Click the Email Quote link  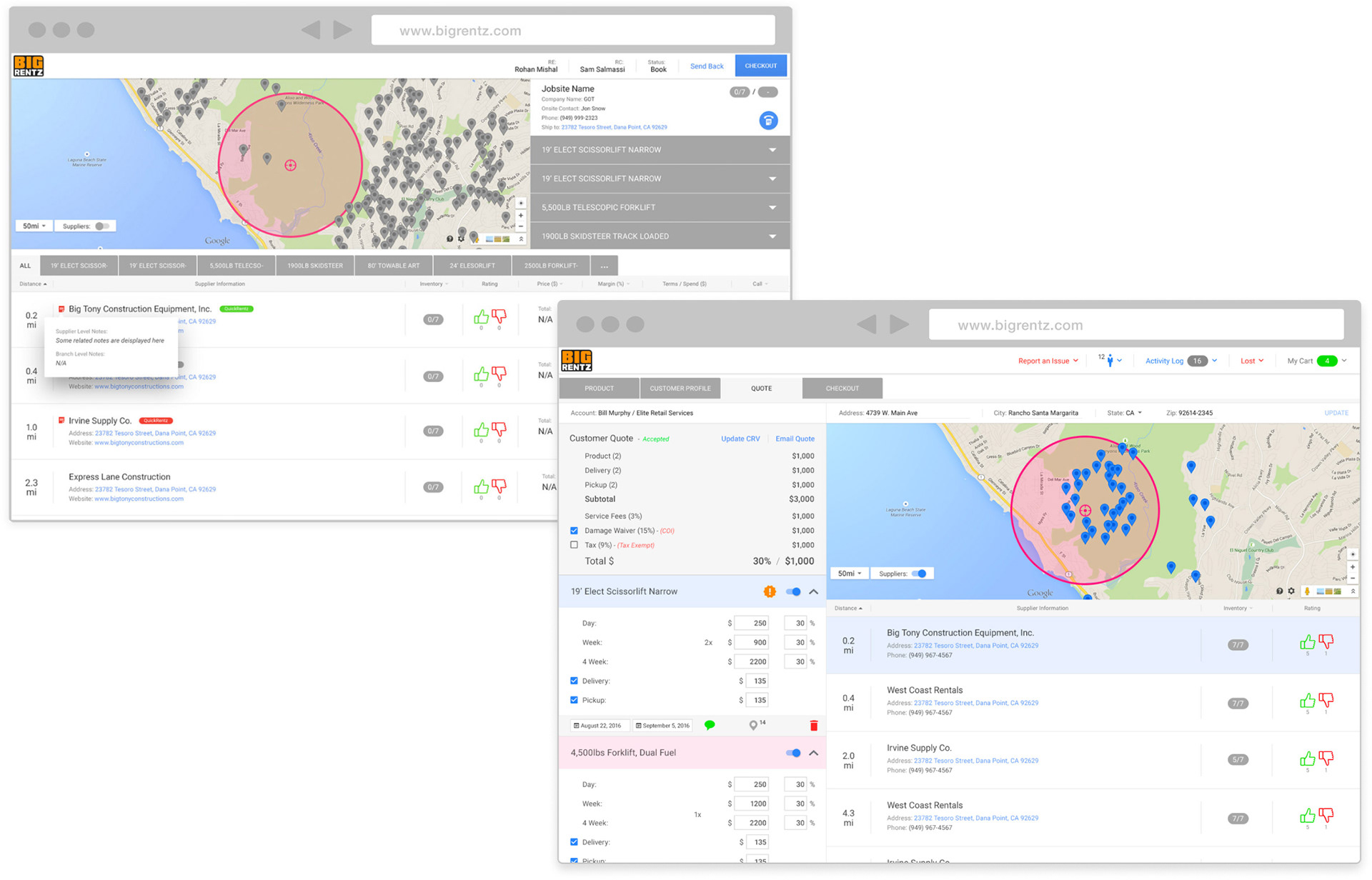coord(795,439)
